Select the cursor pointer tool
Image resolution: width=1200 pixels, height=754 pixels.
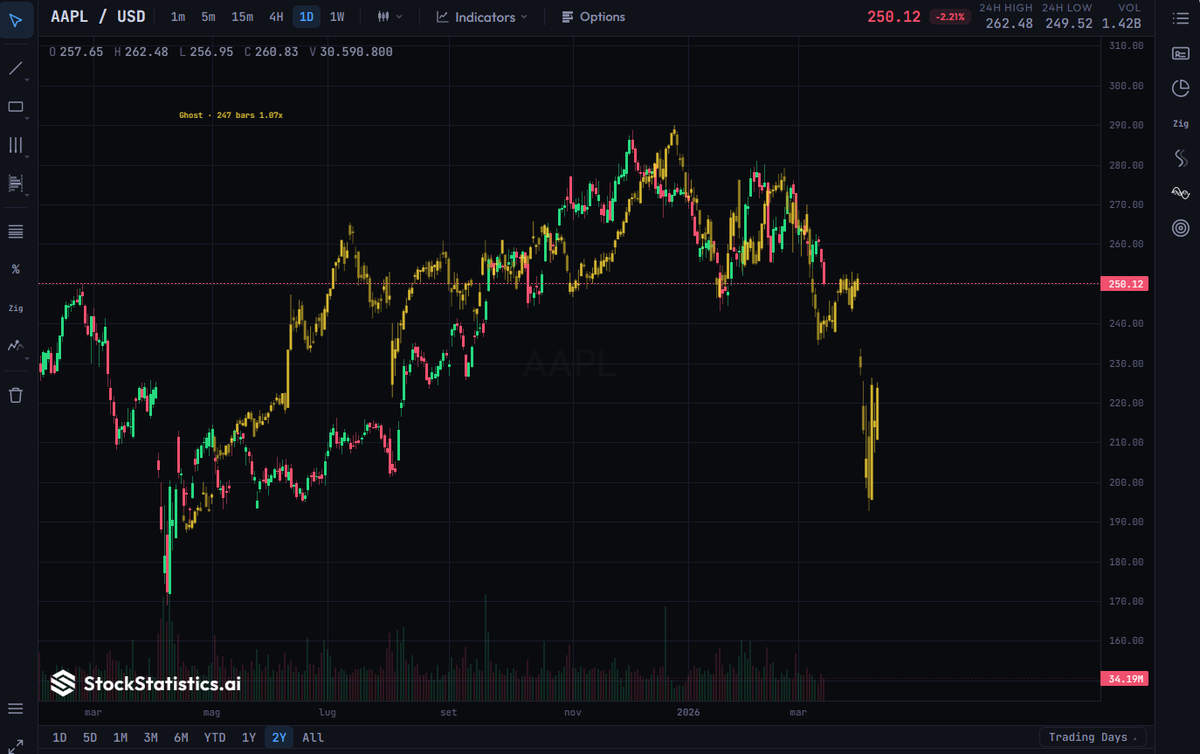[x=16, y=19]
